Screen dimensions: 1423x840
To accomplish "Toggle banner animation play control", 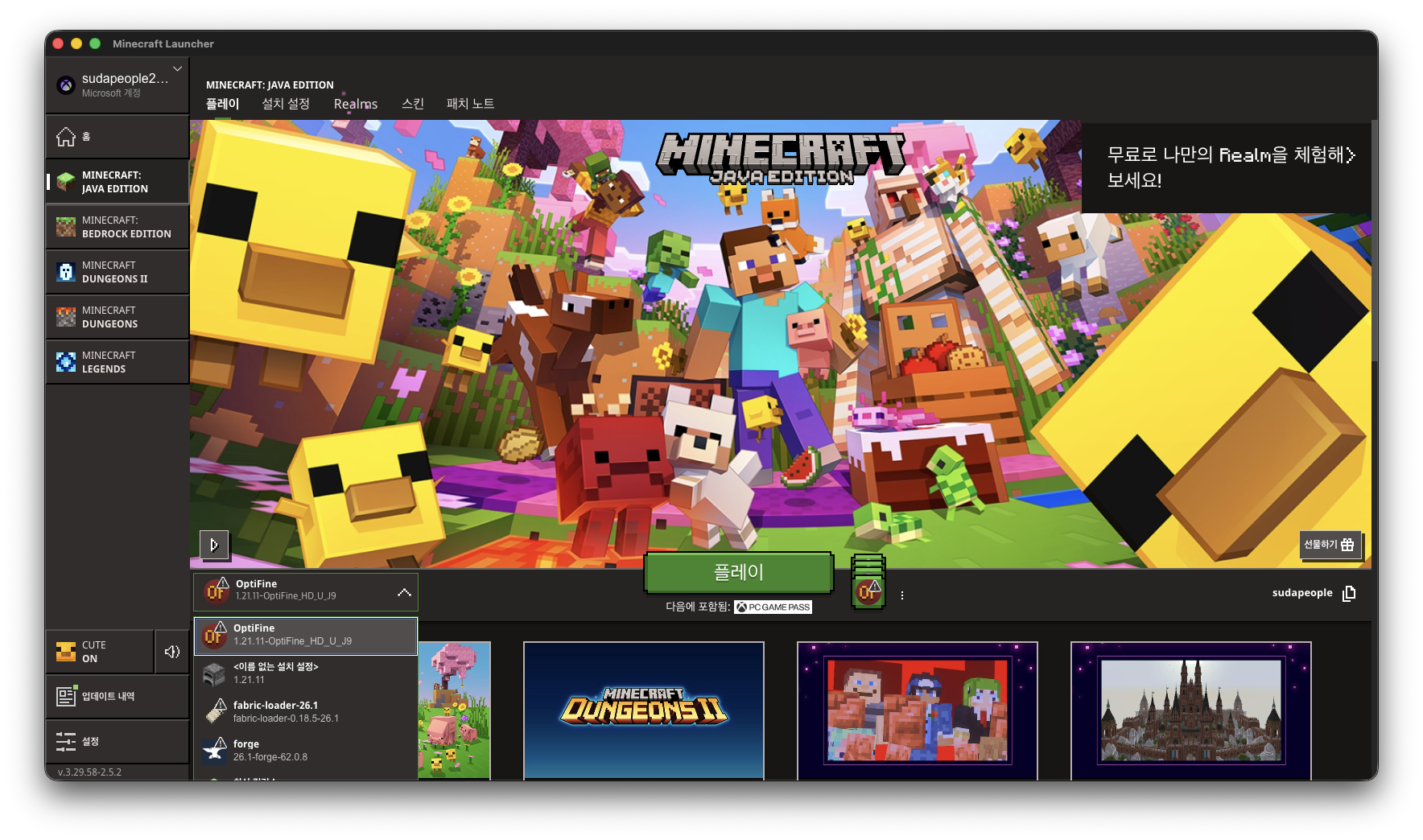I will click(x=214, y=545).
